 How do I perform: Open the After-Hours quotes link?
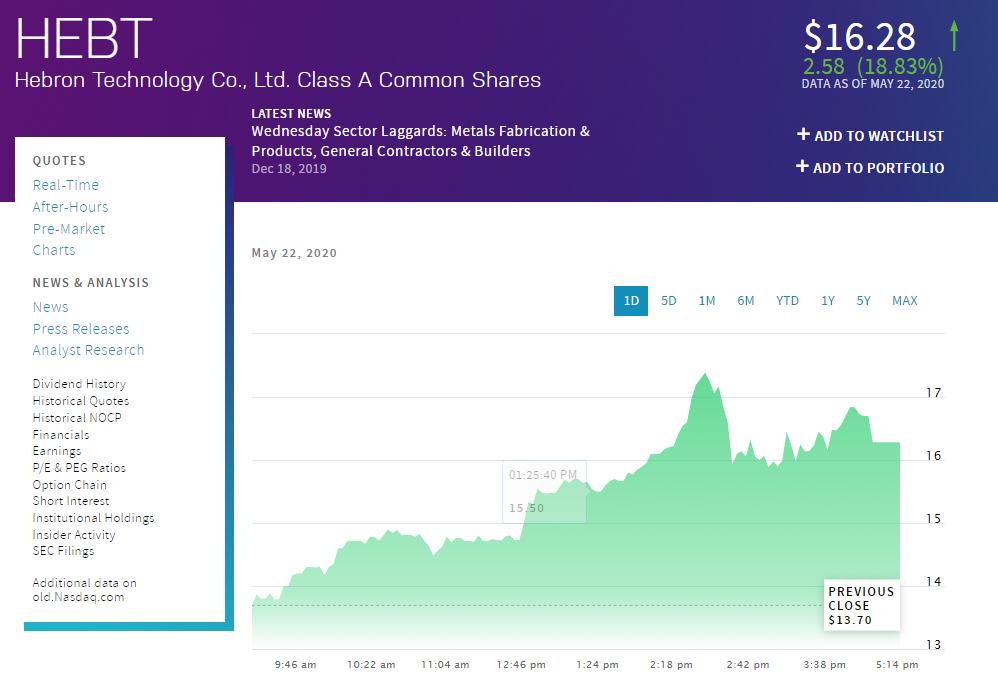(70, 207)
